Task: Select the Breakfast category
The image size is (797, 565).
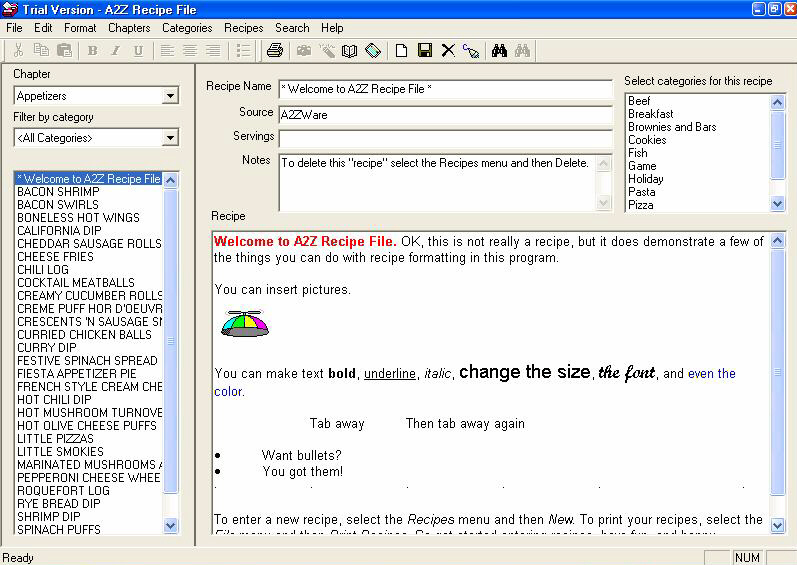Action: (651, 114)
